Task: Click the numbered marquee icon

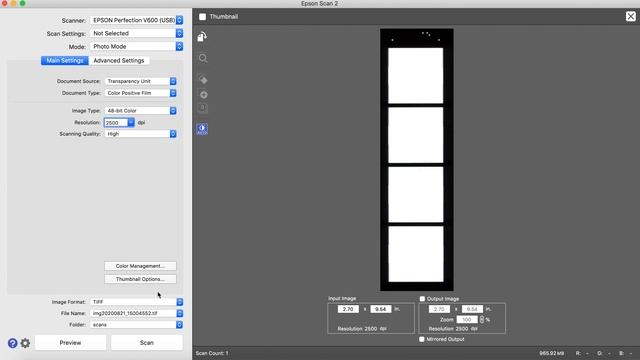Action: (x=202, y=108)
